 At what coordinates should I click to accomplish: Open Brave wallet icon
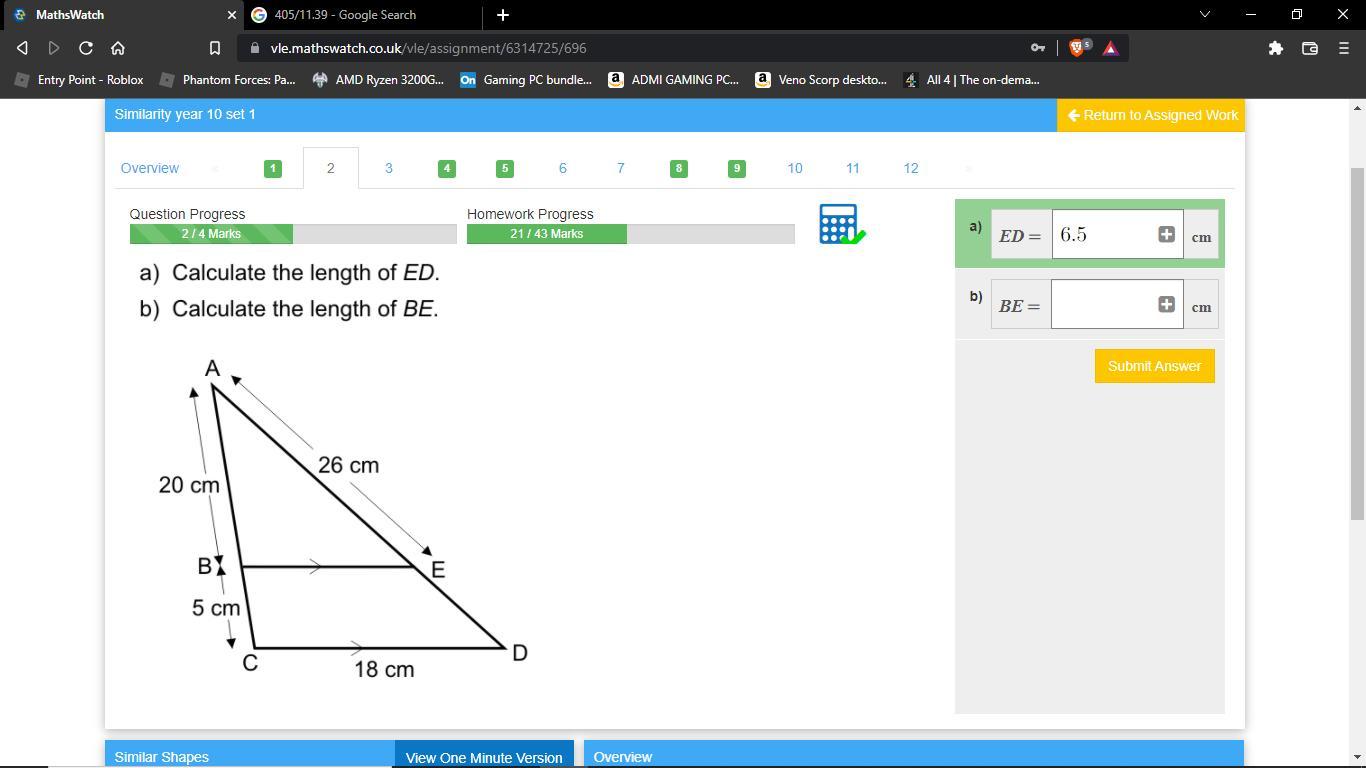pos(1310,48)
